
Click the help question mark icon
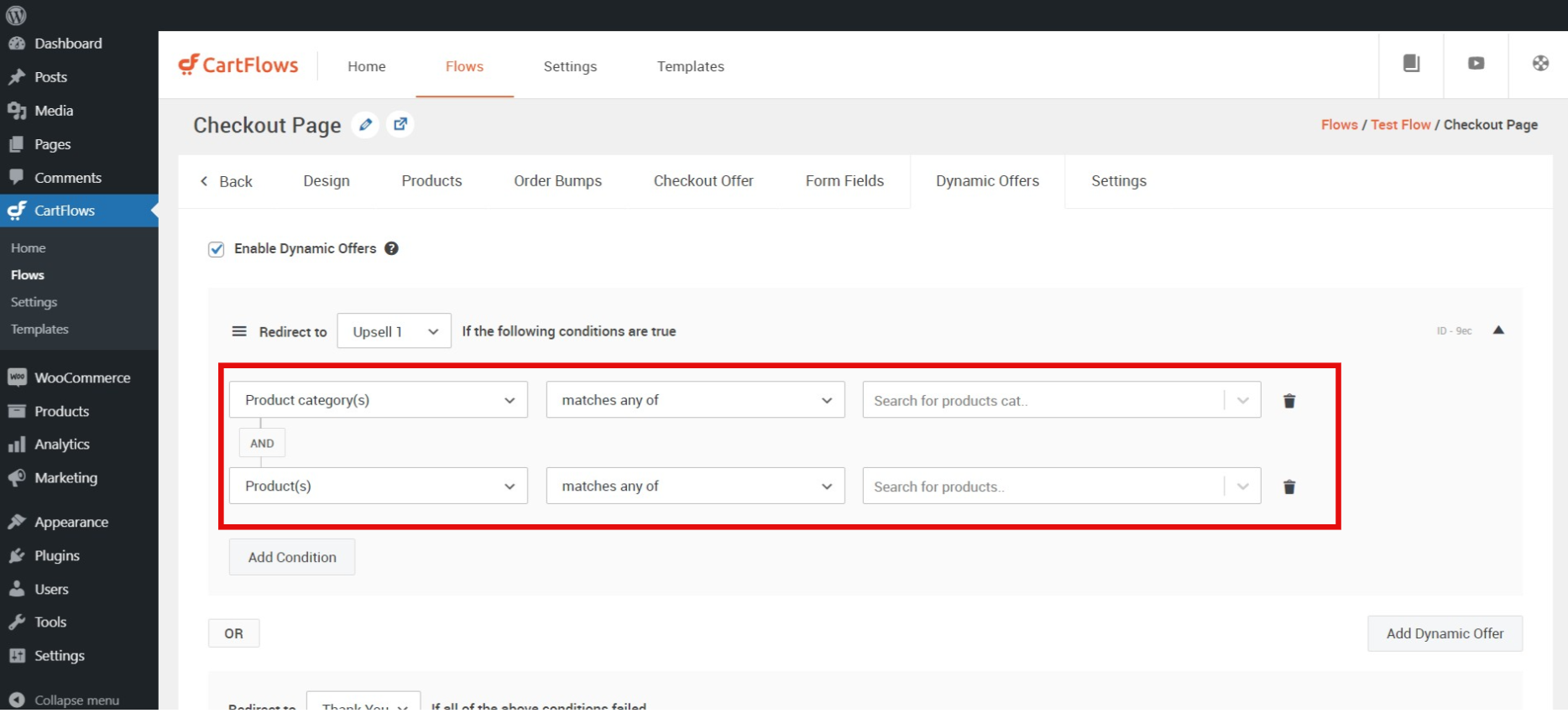click(x=391, y=248)
